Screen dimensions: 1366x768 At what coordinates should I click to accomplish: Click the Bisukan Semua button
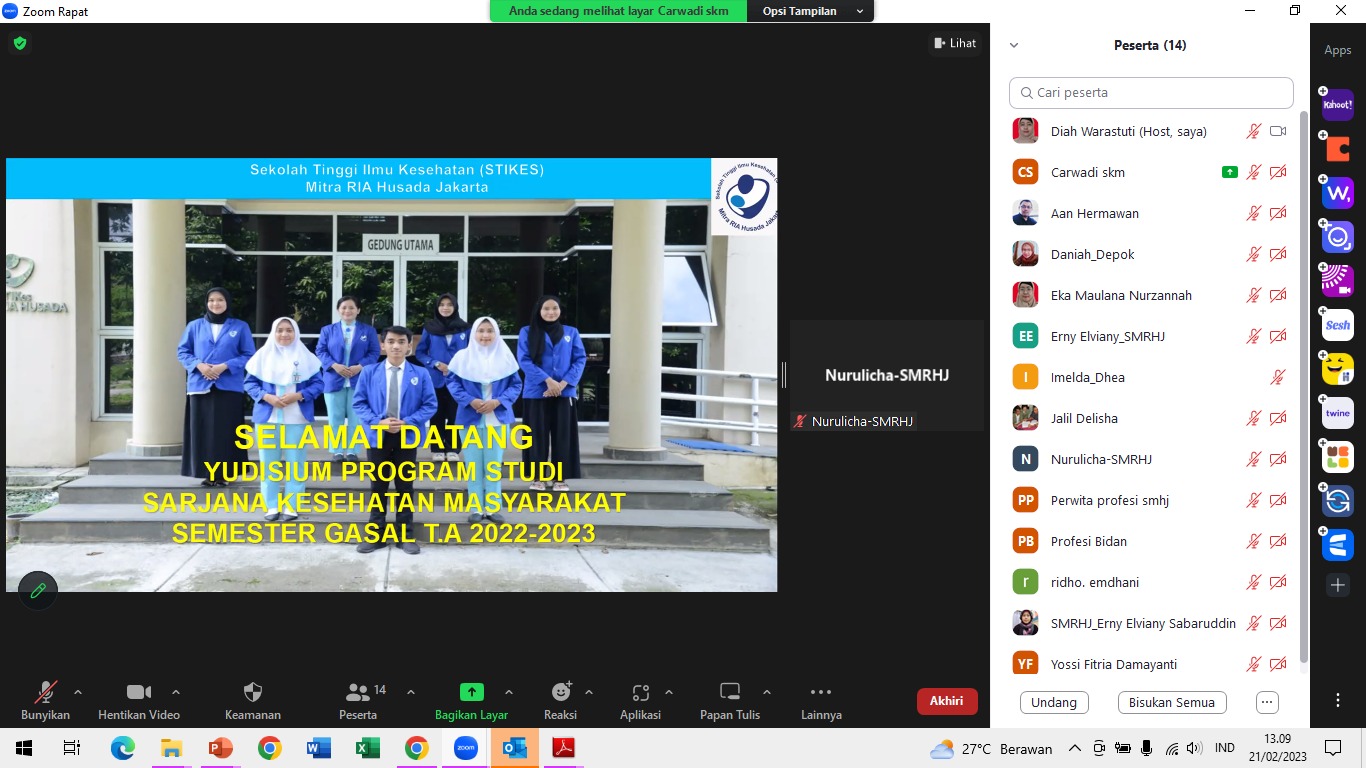[x=1172, y=702]
